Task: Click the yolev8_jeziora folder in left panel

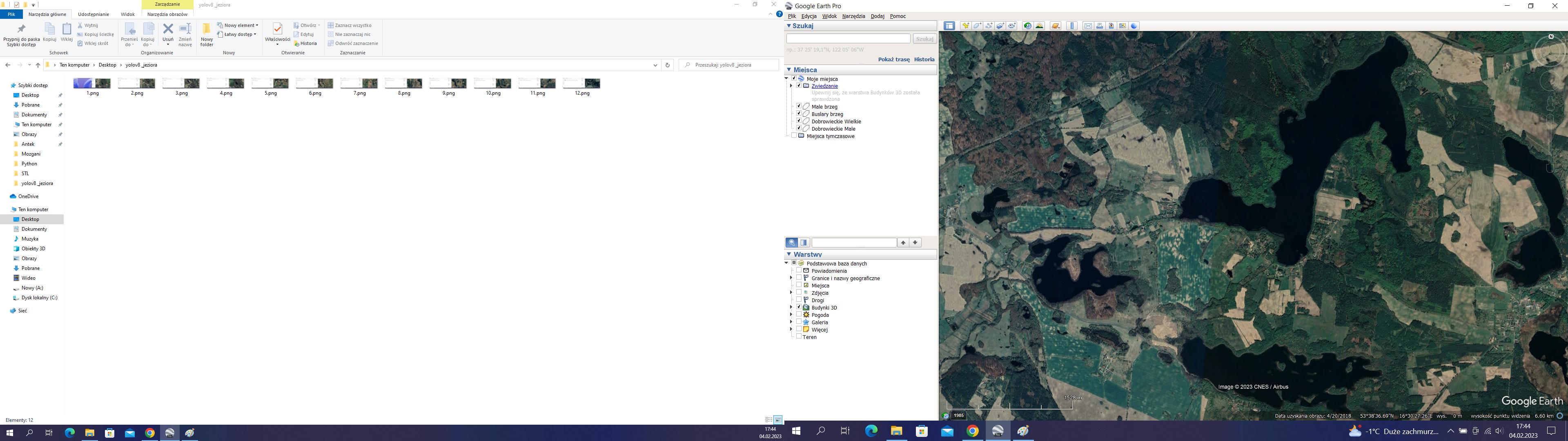Action: coord(35,183)
